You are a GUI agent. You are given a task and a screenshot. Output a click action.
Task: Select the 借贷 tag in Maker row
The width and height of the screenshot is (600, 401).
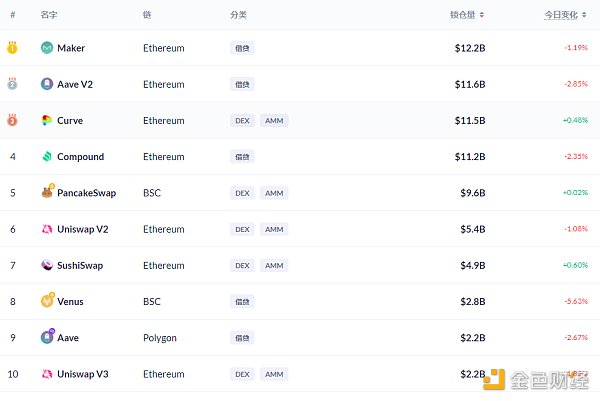point(242,48)
